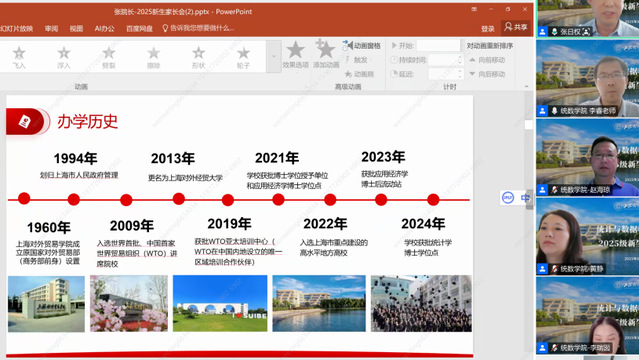Image resolution: width=639 pixels, height=360 pixels.
Task: Click the 触发 trigger button
Action: (x=357, y=60)
